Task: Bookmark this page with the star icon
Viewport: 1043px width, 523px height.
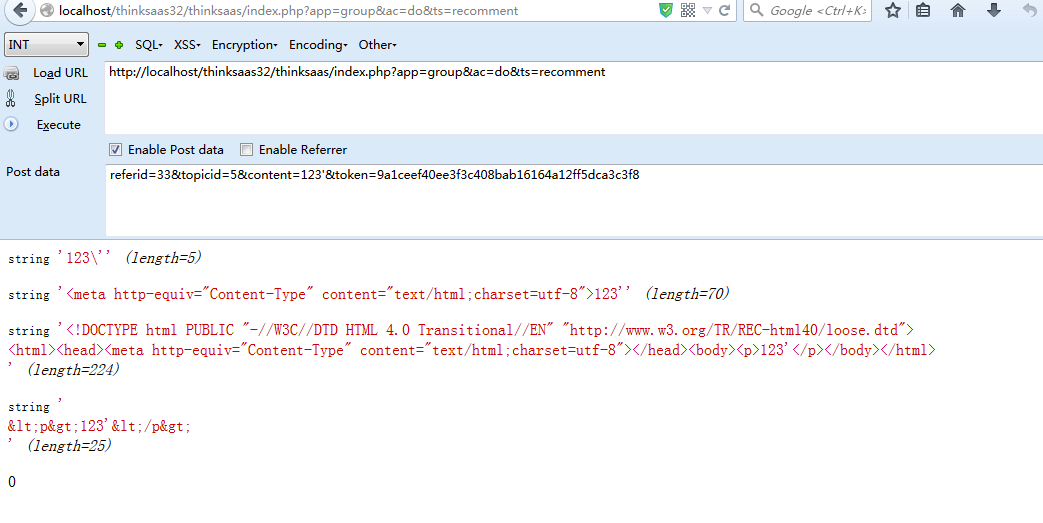Action: [x=893, y=10]
